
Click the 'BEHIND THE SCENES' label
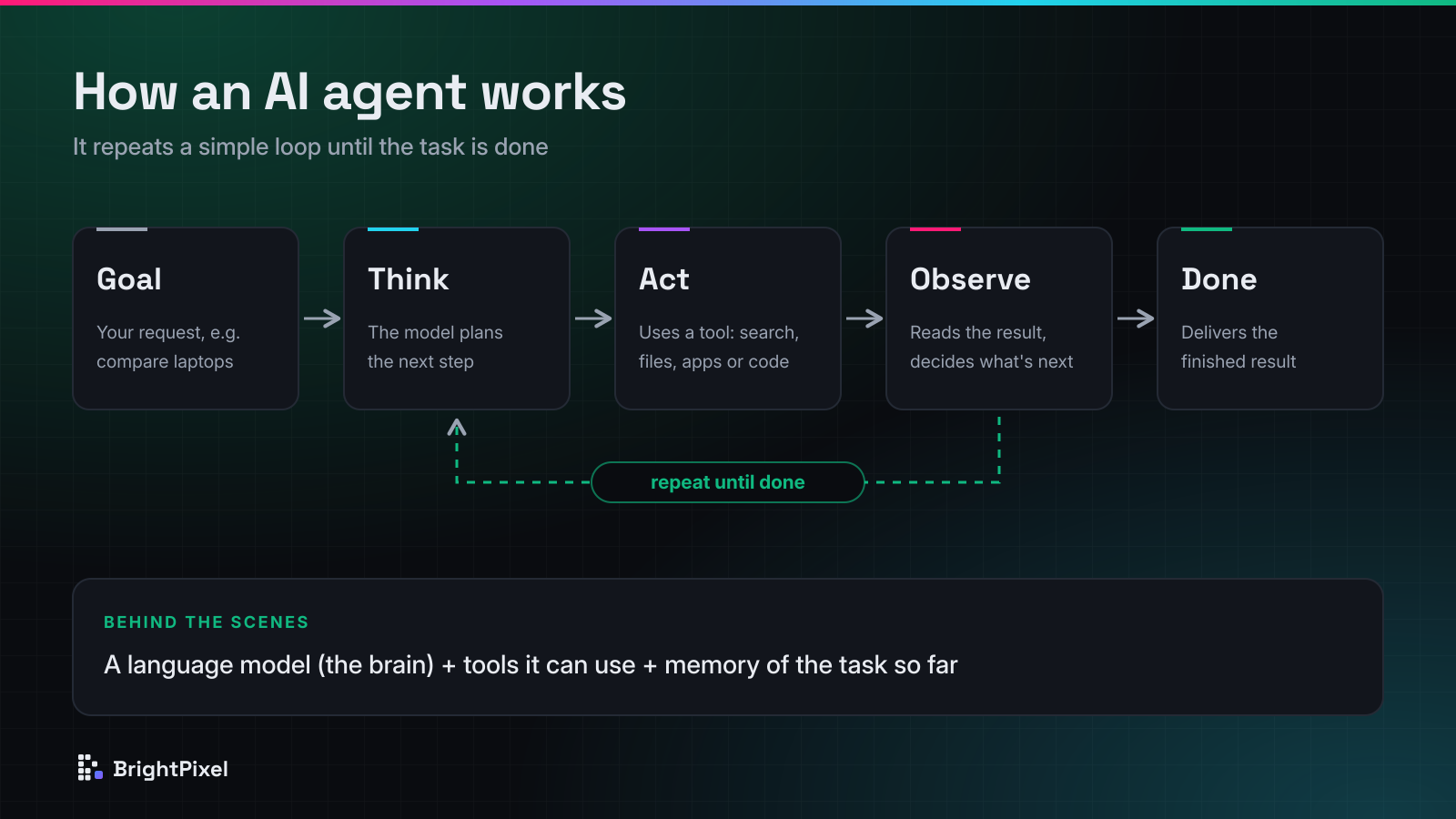(207, 622)
